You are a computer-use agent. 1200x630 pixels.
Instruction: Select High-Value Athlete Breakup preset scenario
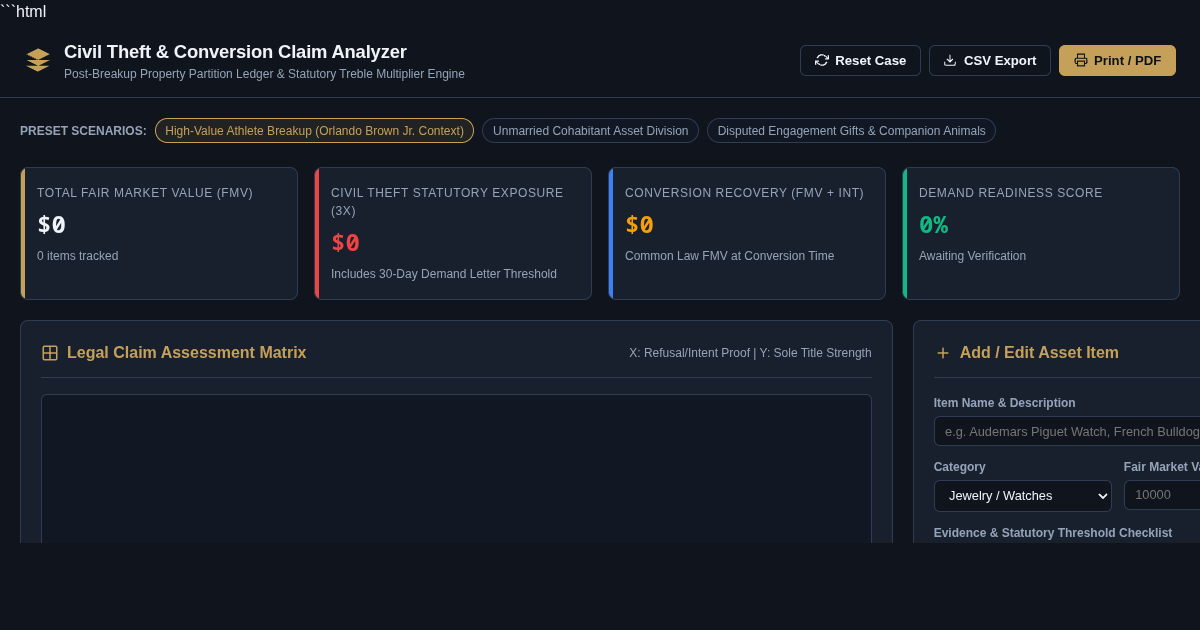click(314, 131)
